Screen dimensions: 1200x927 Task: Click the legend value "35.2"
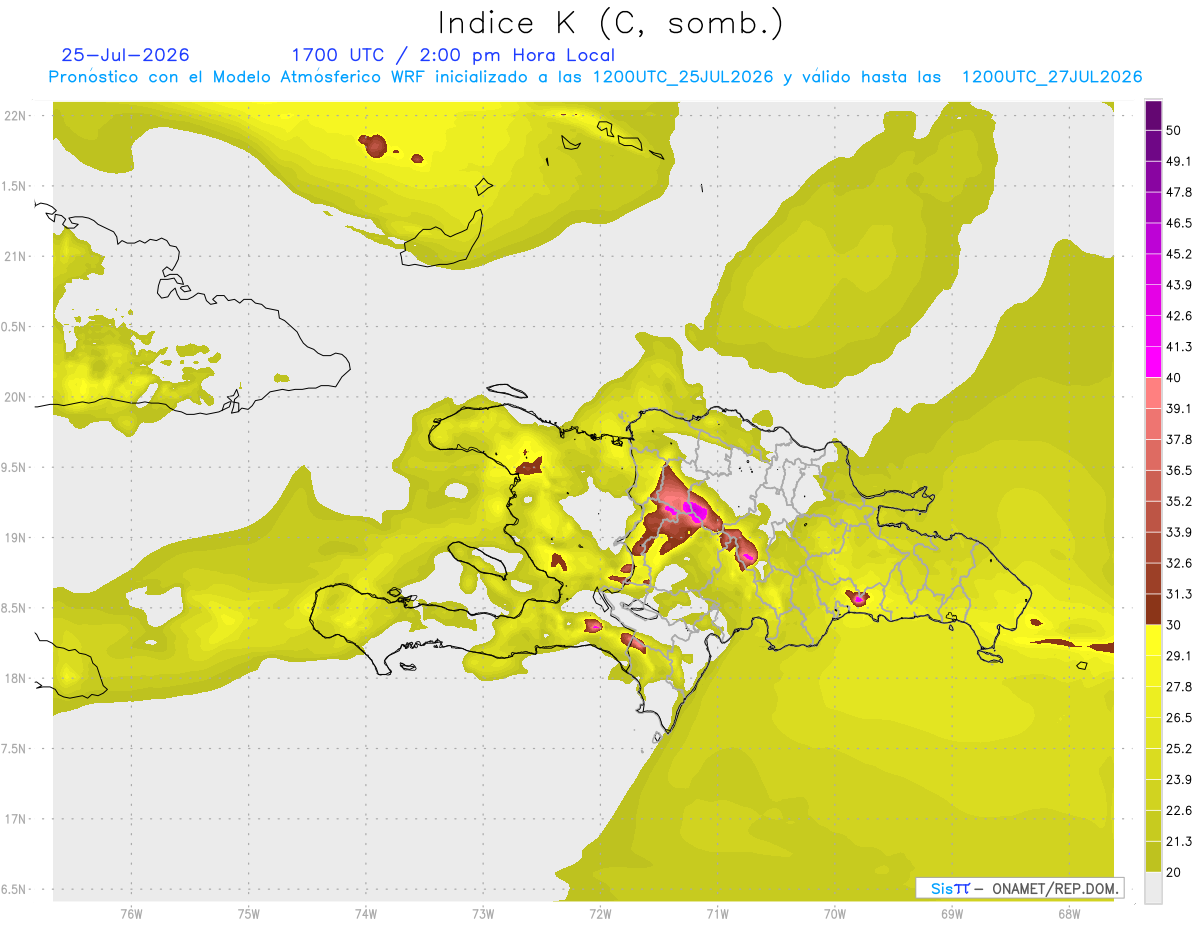(x=1179, y=501)
